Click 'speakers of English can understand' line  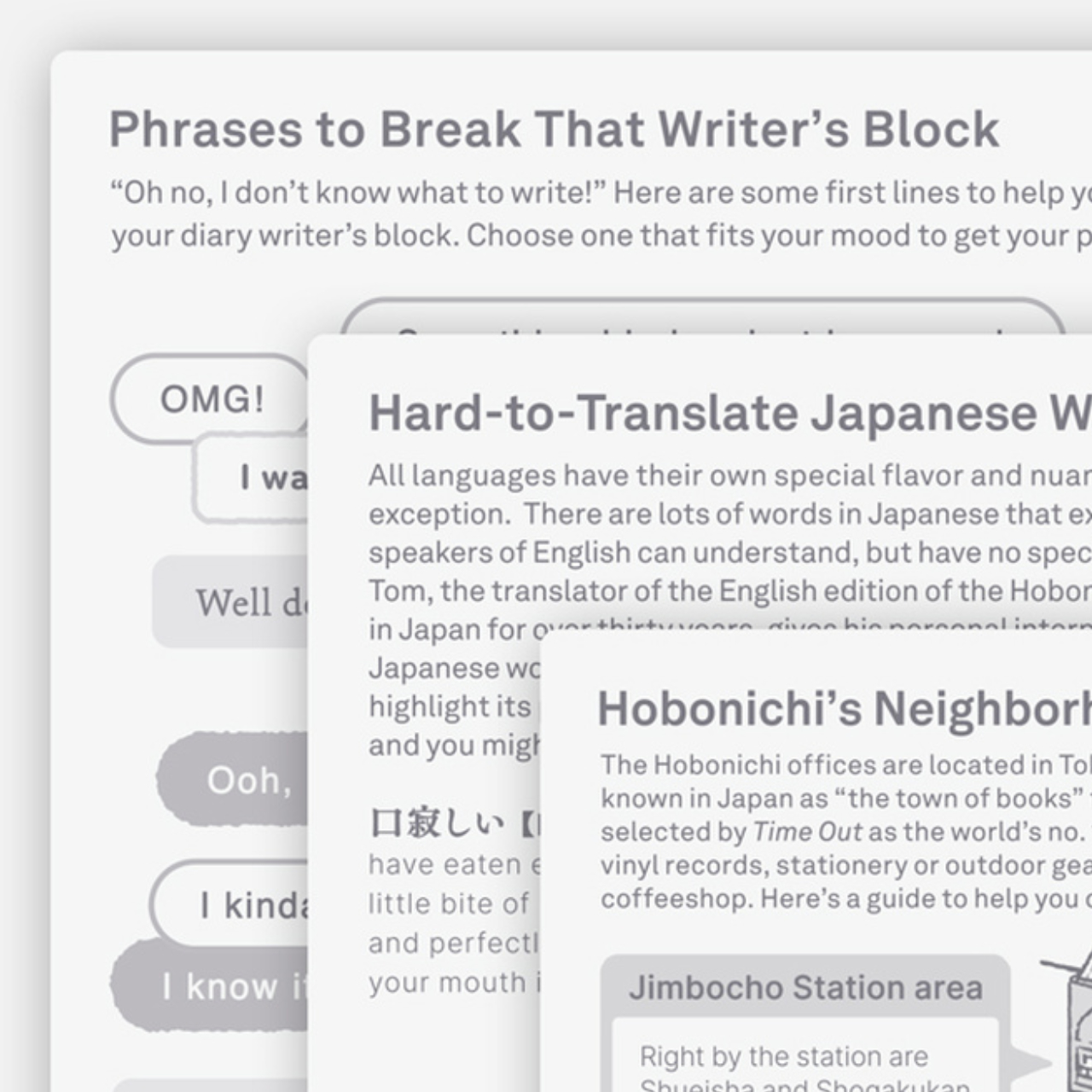pos(729,552)
